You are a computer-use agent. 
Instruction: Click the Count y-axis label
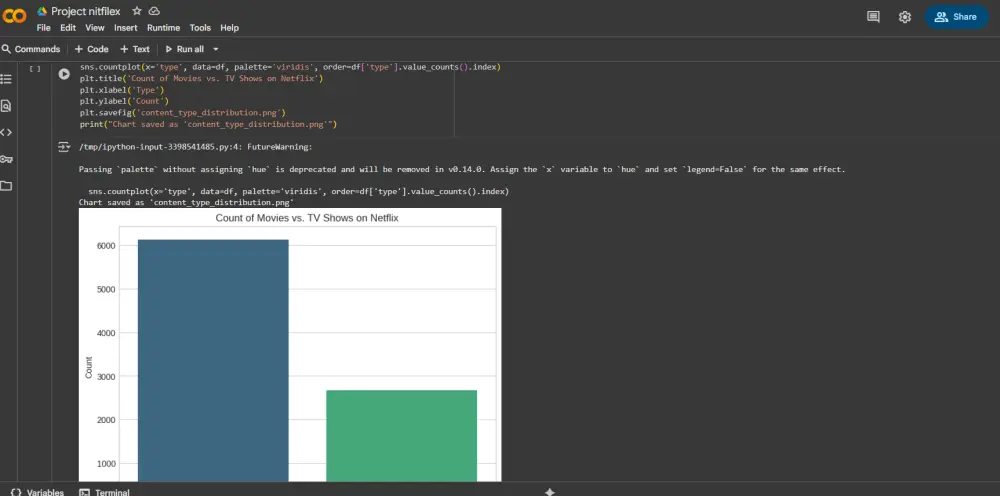point(89,367)
